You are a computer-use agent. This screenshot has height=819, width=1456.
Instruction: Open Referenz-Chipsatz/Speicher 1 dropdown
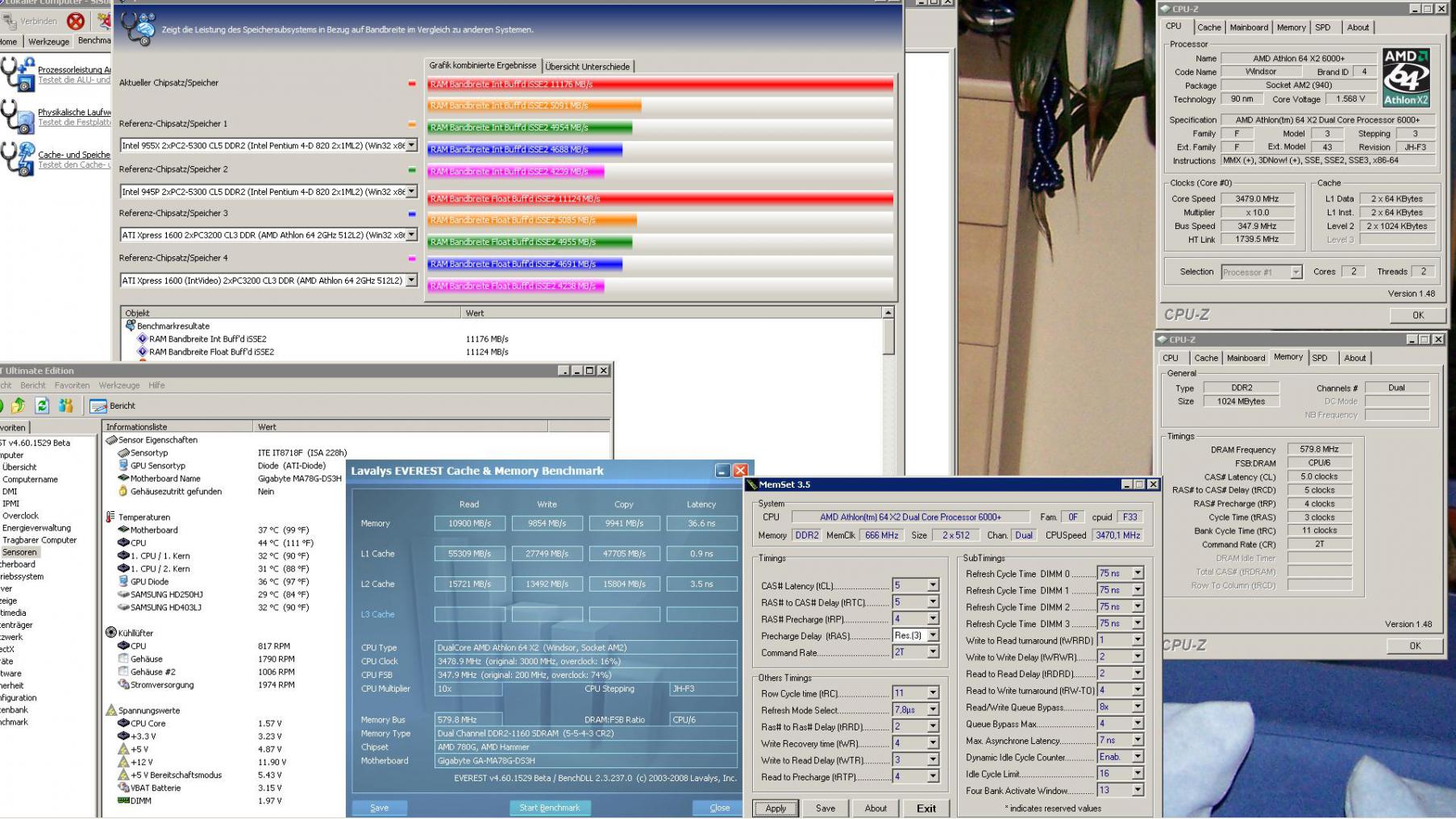click(411, 146)
